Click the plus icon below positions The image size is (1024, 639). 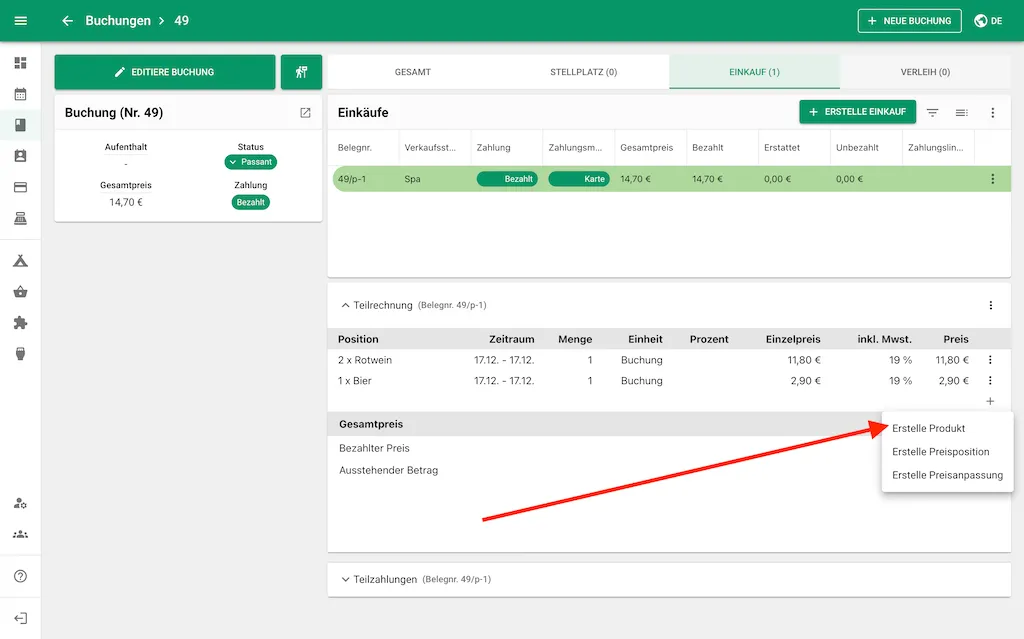pyautogui.click(x=990, y=401)
